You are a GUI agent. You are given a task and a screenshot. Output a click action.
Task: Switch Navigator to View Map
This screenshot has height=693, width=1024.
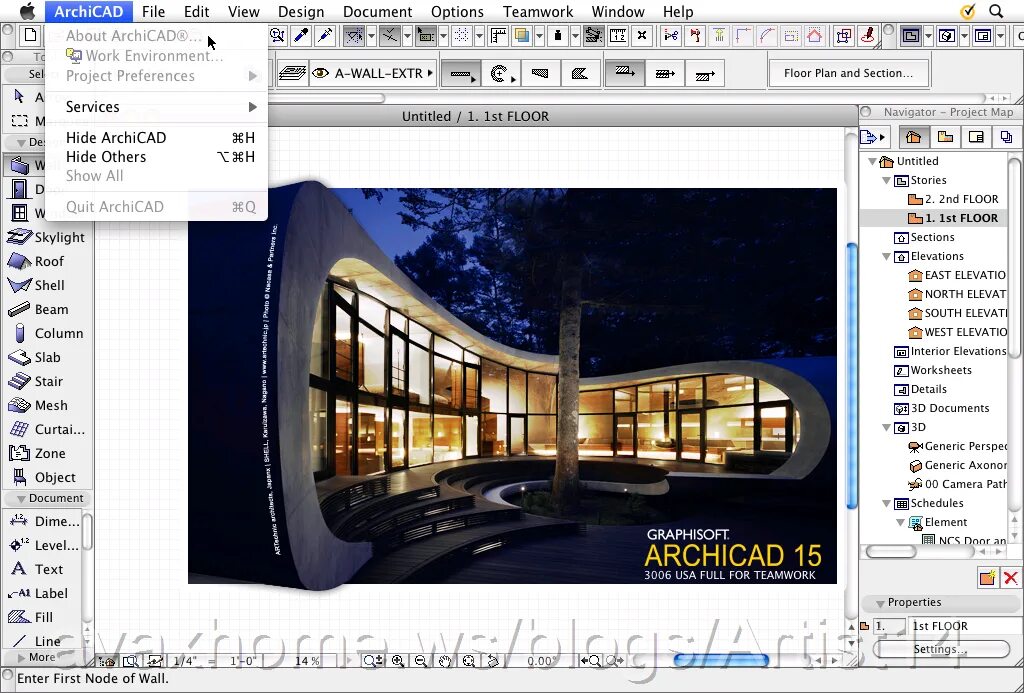pyautogui.click(x=945, y=137)
